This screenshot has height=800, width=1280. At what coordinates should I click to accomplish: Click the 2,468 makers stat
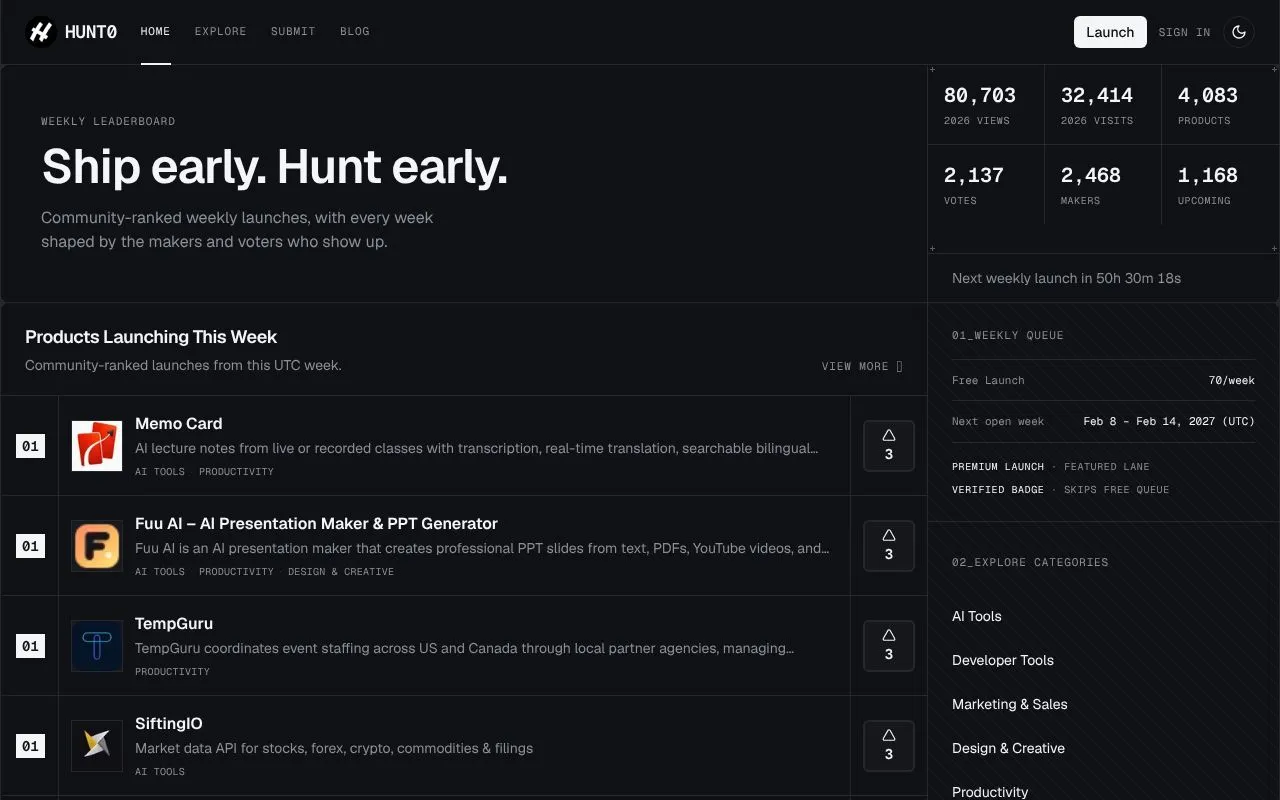pyautogui.click(x=1091, y=175)
